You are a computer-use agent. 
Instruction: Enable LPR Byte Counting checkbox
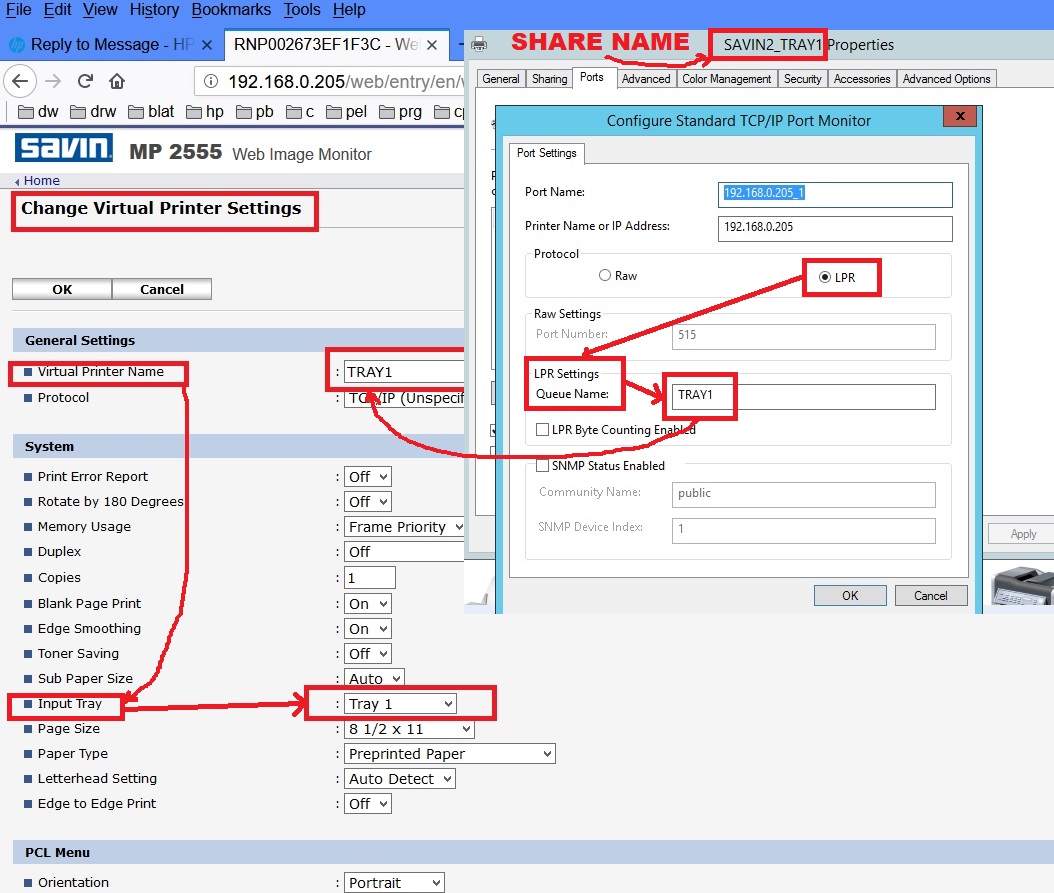pos(543,430)
